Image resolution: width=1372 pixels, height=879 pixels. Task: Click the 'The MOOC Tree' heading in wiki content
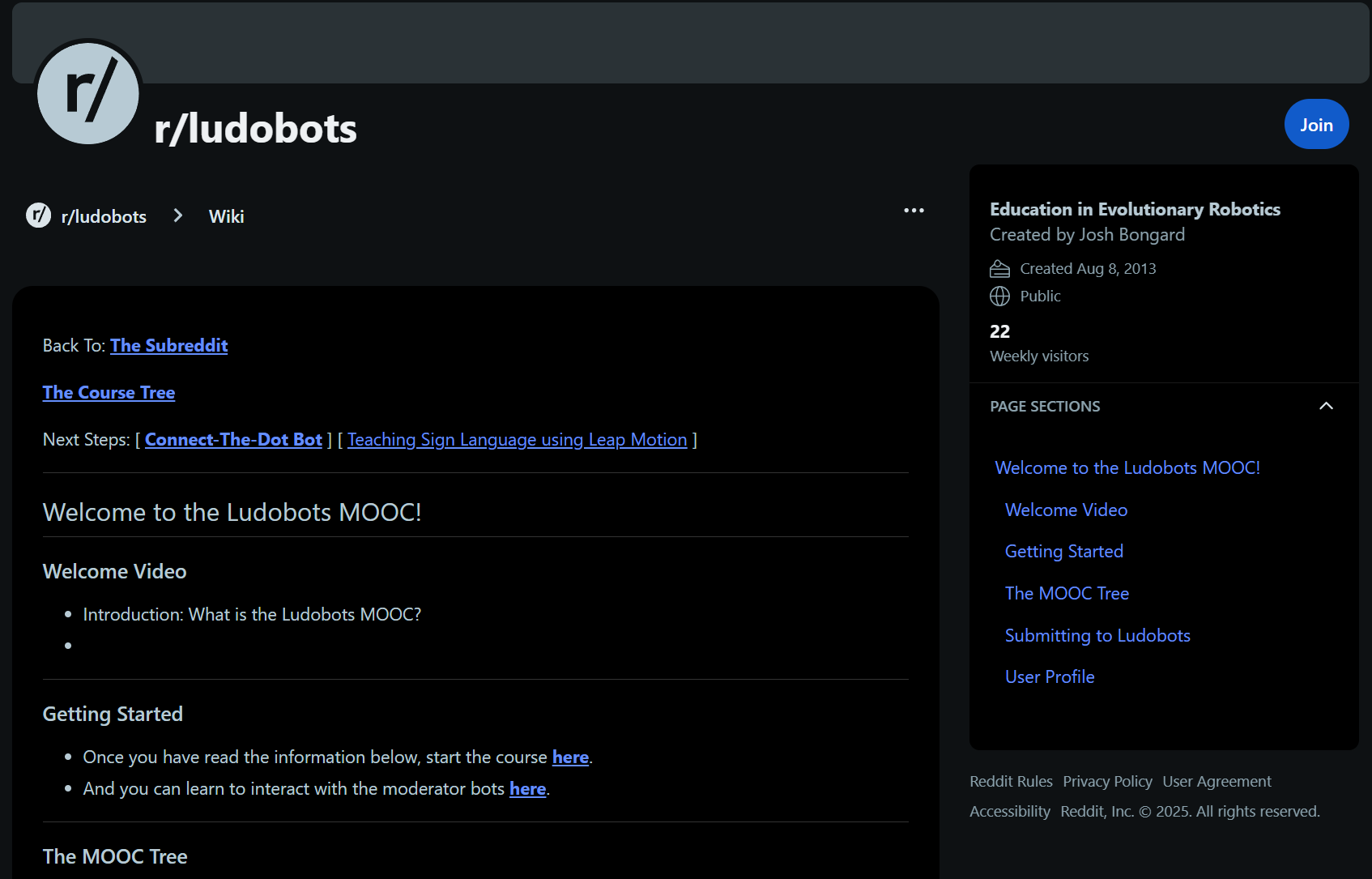(x=115, y=857)
